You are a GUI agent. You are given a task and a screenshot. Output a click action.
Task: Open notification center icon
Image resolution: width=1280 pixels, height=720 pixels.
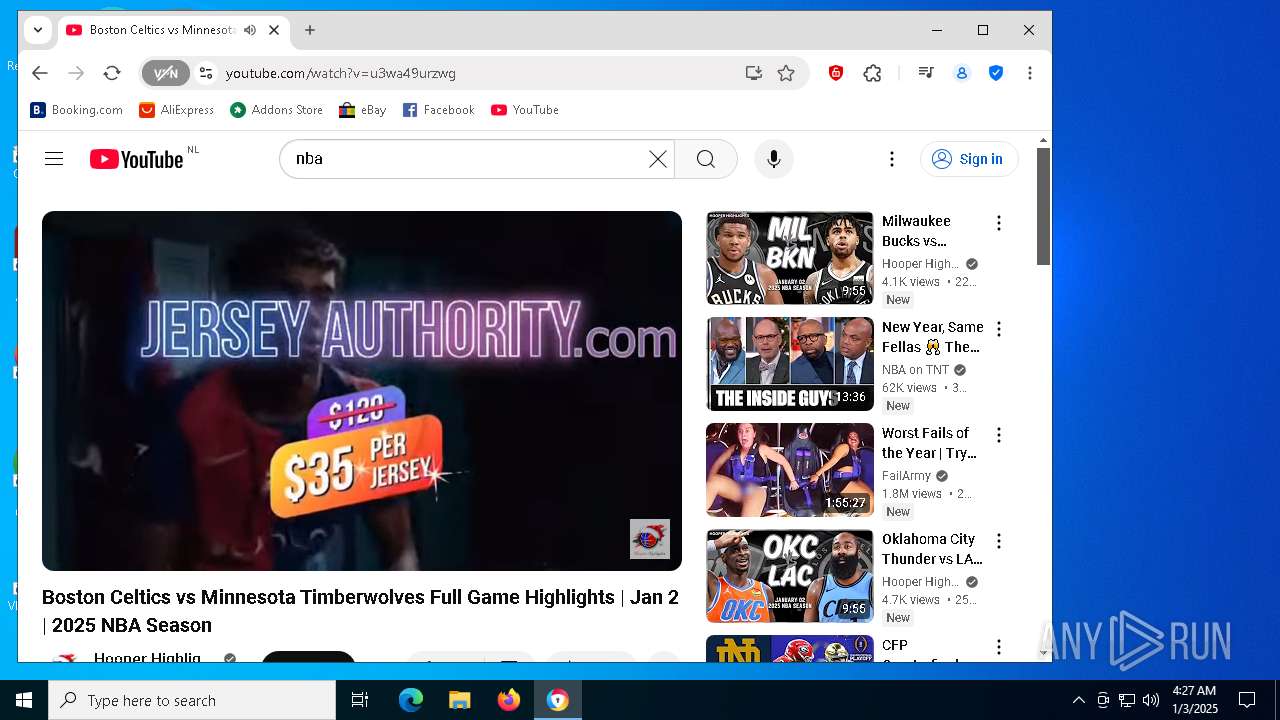tap(1247, 700)
